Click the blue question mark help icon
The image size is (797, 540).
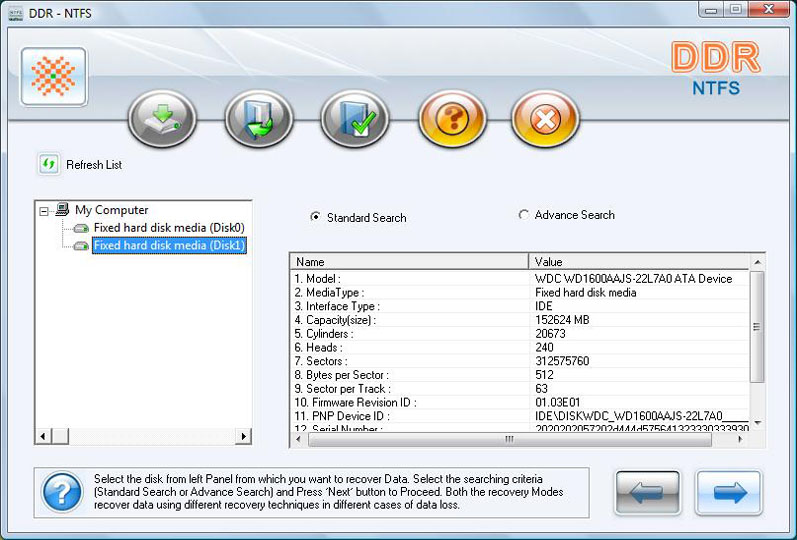tap(62, 492)
